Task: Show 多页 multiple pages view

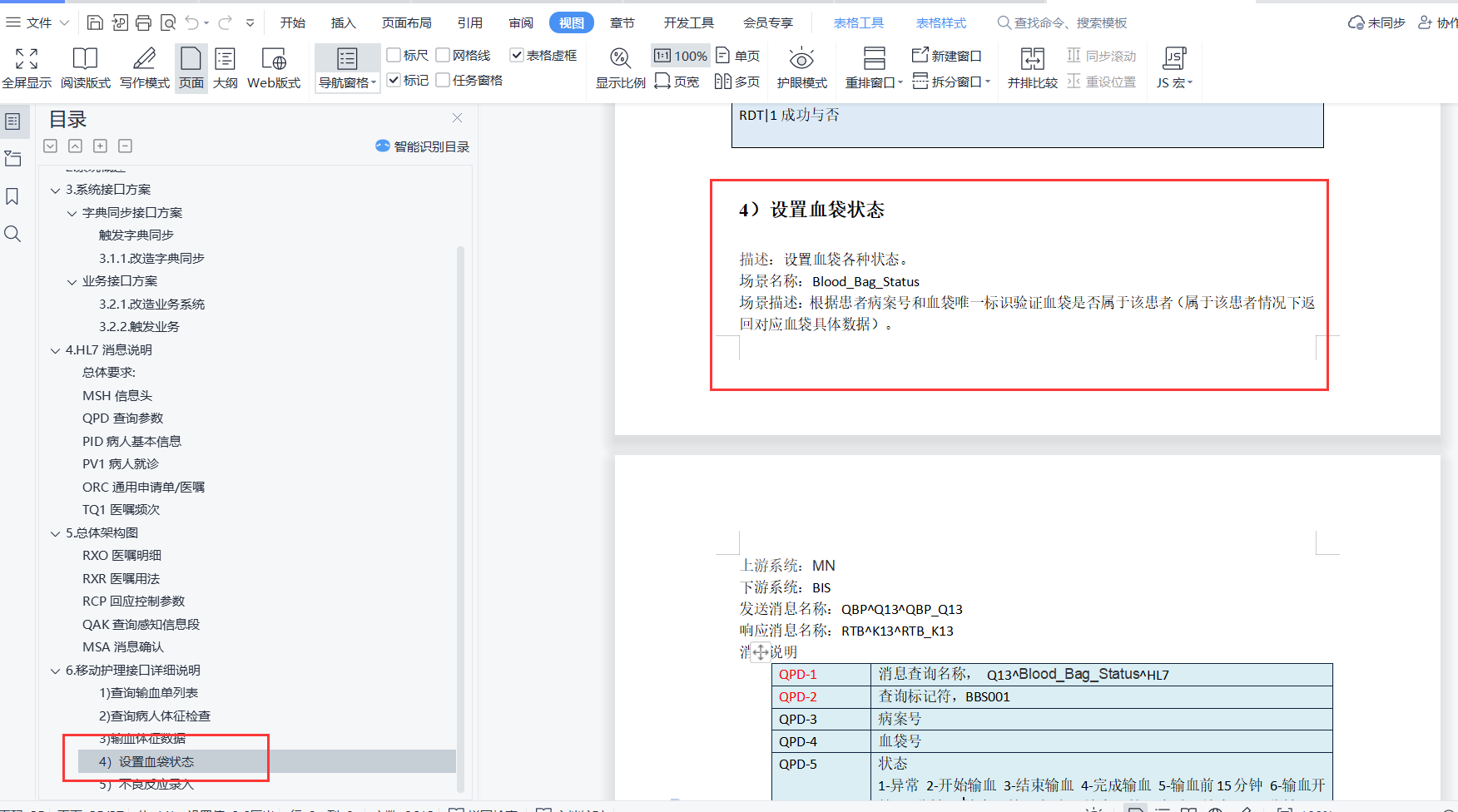Action: [x=737, y=81]
